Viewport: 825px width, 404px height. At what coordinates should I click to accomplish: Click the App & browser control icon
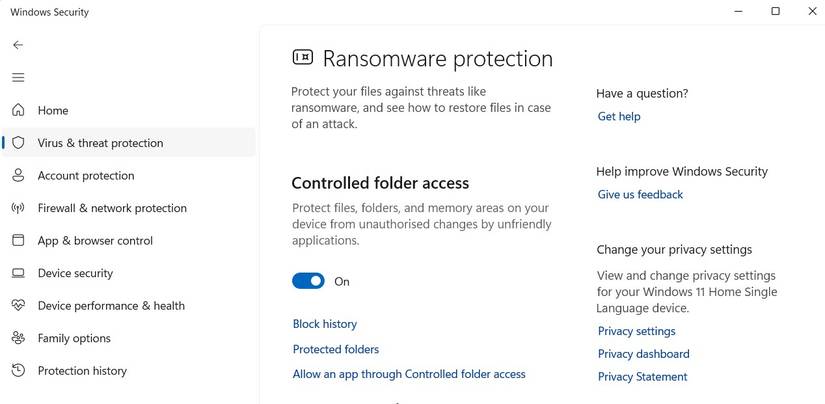tap(18, 240)
